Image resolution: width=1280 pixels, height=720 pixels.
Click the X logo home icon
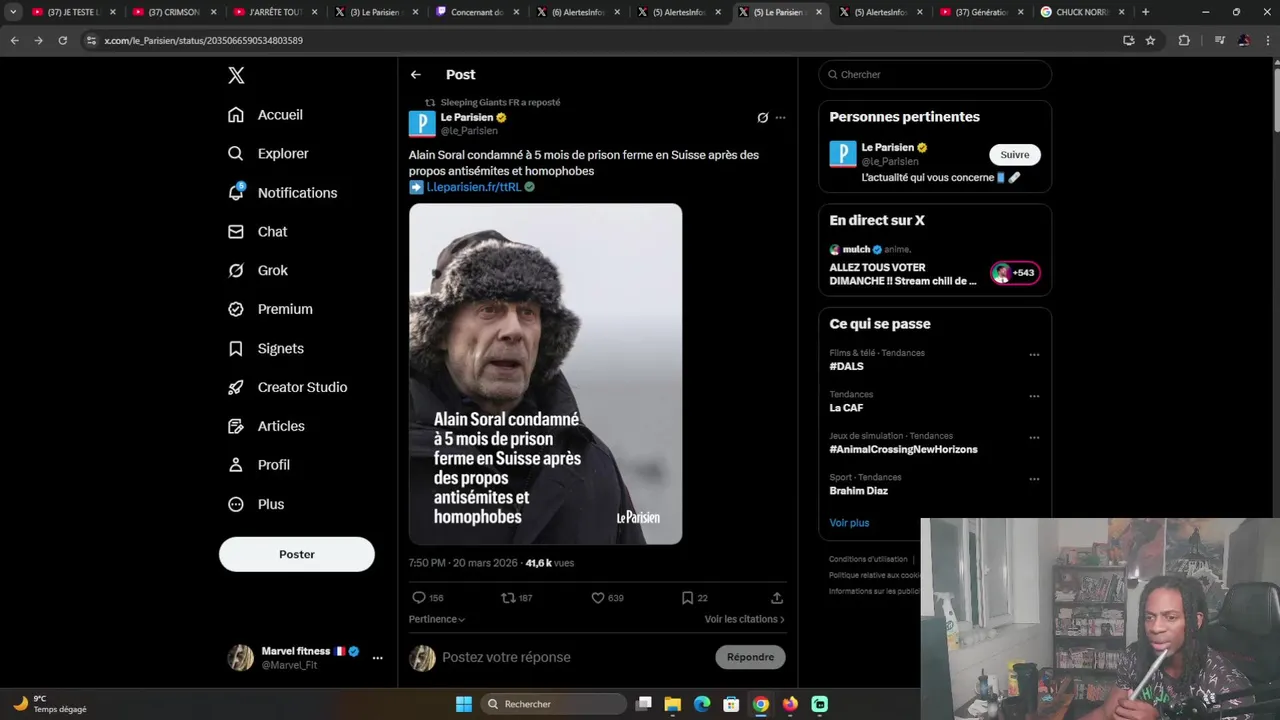point(236,75)
